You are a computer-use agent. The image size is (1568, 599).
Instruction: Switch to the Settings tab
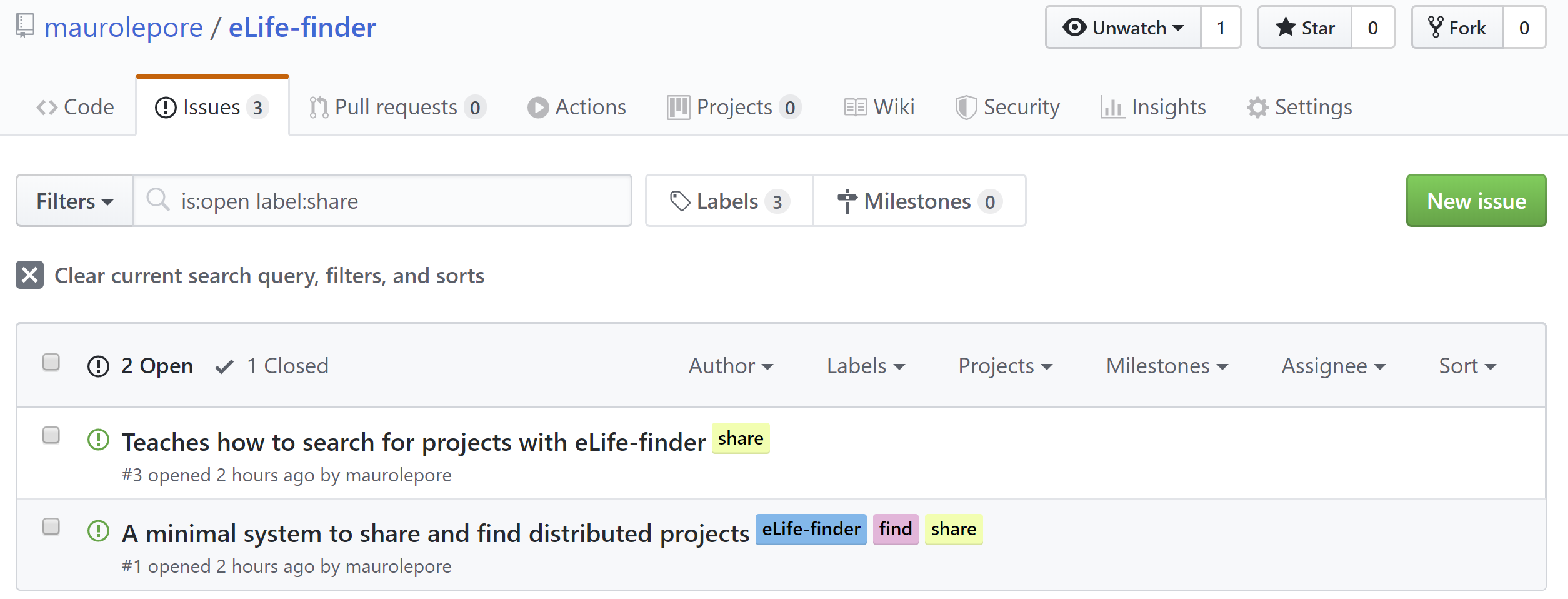click(x=1299, y=107)
